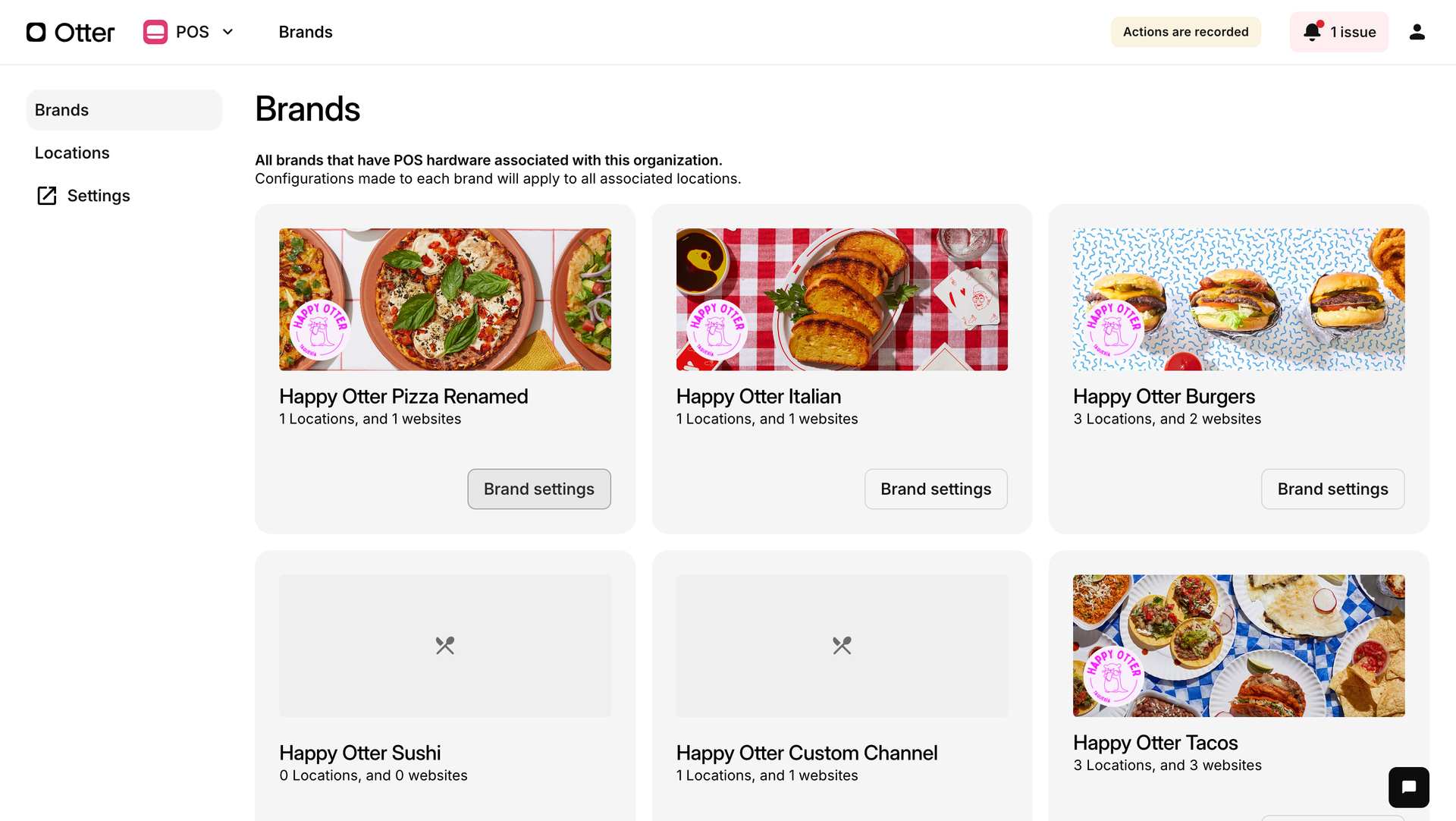Open Brand settings for Happy Otter Pizza Renamed
The width and height of the screenshot is (1456, 821).
point(539,489)
